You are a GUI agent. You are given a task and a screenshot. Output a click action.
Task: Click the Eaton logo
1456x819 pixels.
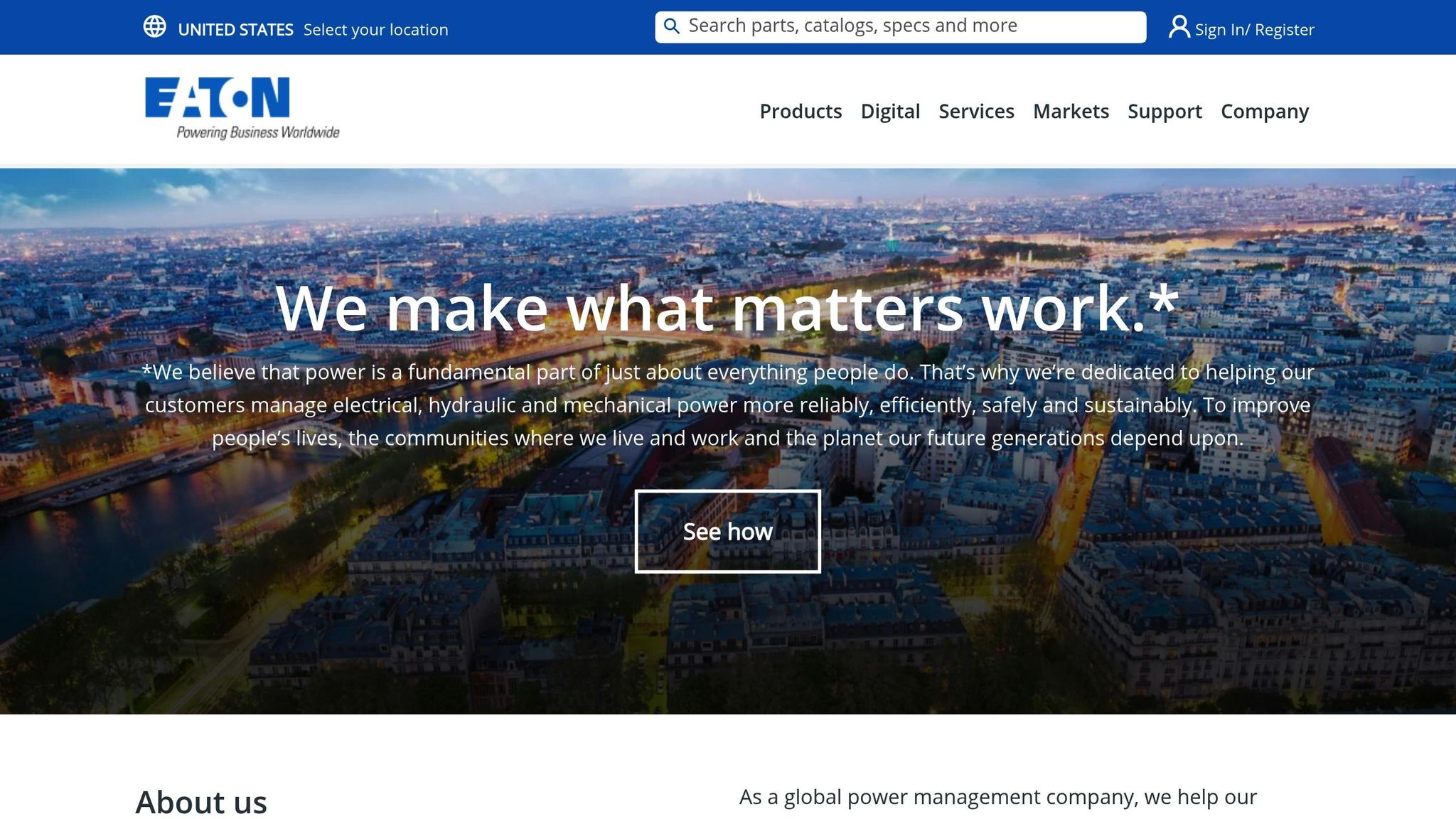(x=218, y=97)
